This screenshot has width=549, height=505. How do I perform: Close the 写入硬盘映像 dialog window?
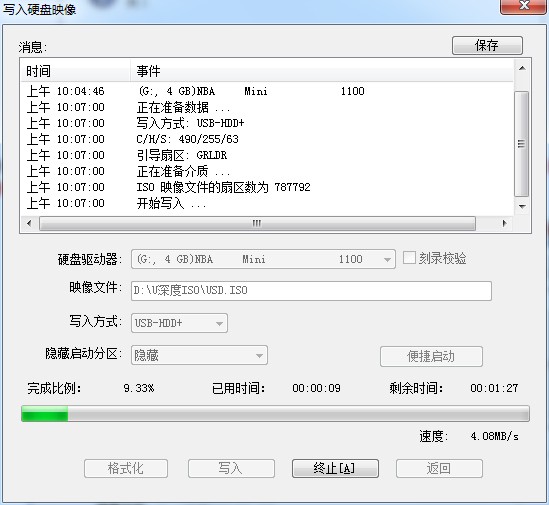(524, 6)
